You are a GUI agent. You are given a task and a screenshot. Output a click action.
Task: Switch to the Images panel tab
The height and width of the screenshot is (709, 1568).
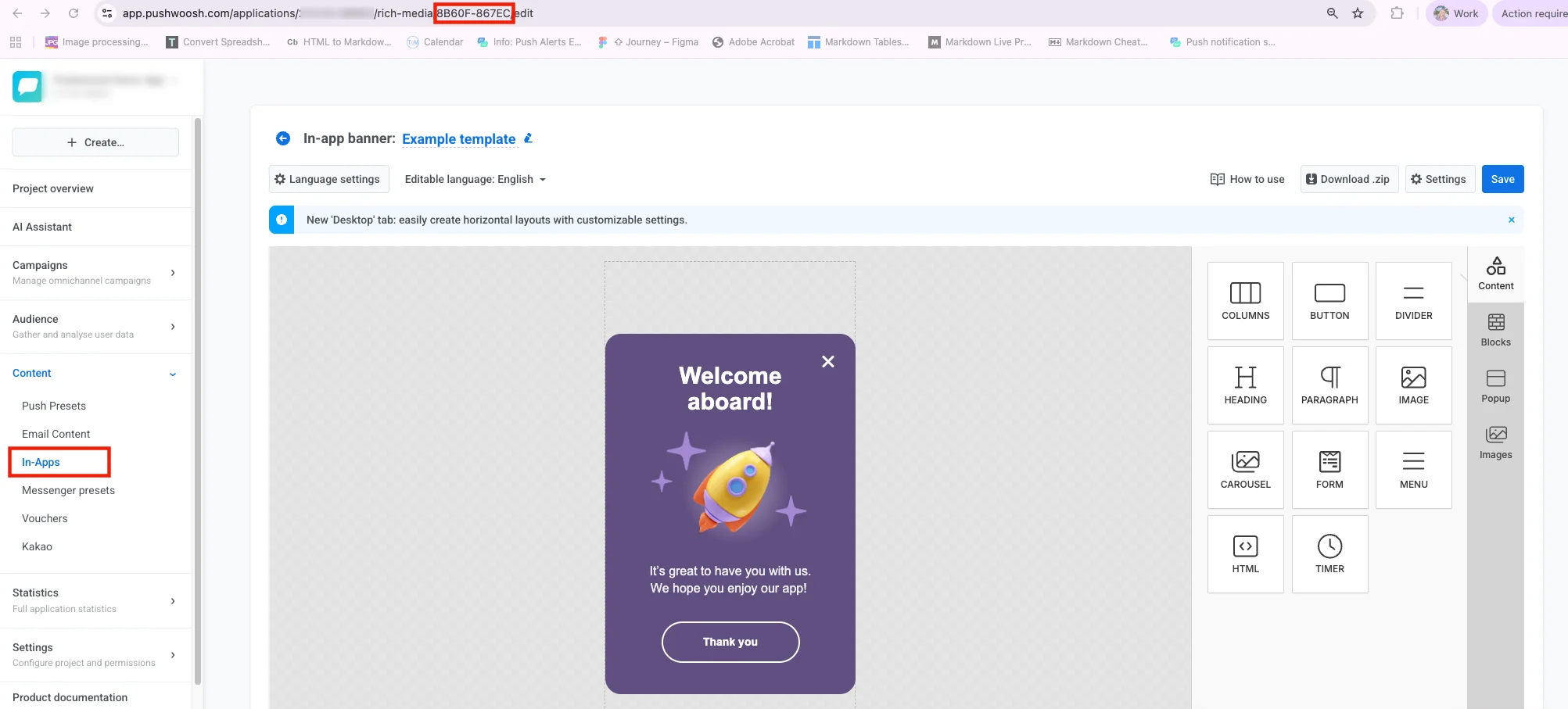1494,442
